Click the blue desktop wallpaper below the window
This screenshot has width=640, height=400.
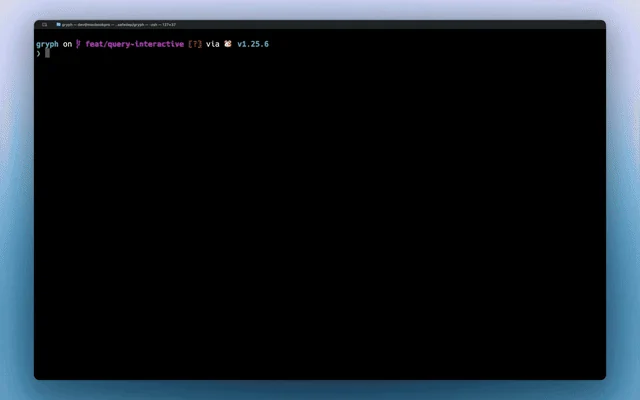320,390
